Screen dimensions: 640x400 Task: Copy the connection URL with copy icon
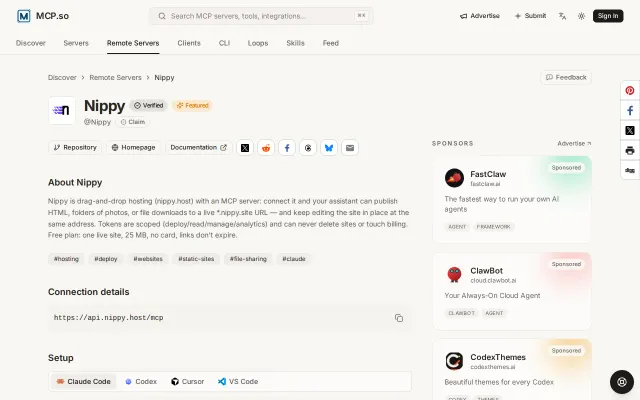pos(399,318)
